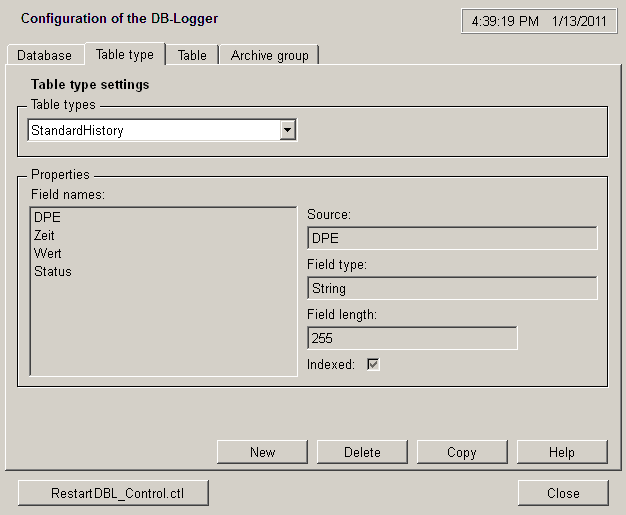Hit the Copy button
The width and height of the screenshot is (626, 515).
coord(461,452)
